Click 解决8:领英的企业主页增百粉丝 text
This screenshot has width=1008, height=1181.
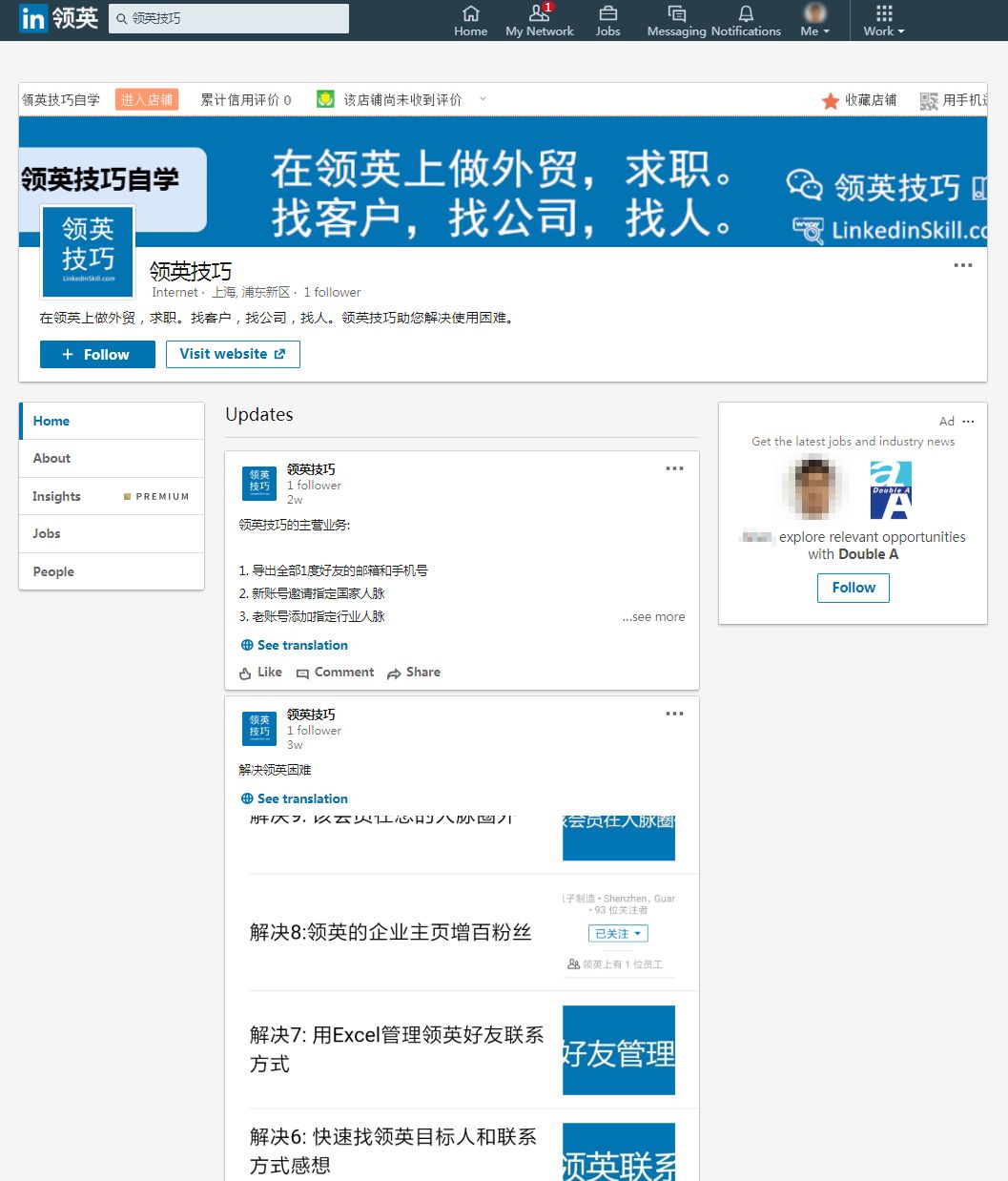(x=390, y=933)
